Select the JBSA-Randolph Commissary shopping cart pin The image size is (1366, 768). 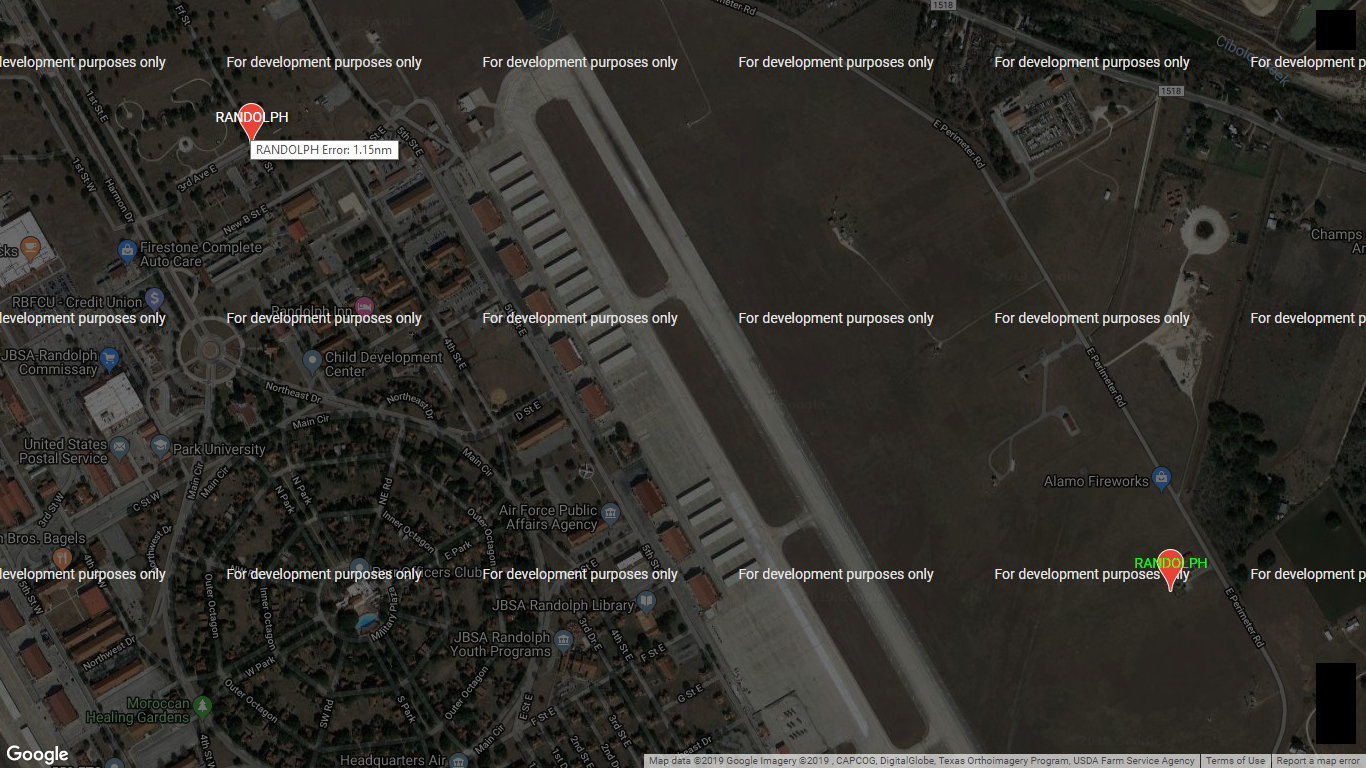[x=111, y=357]
